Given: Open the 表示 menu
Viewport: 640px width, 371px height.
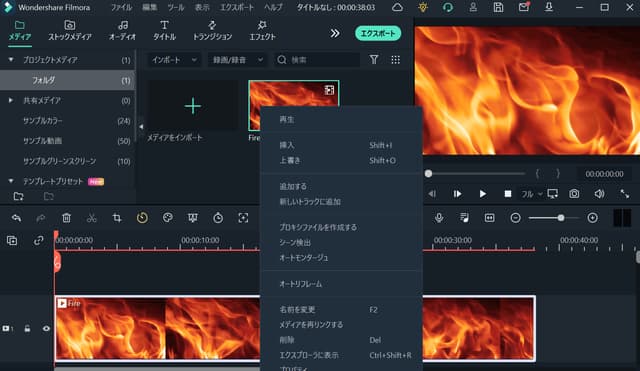Looking at the screenshot, I should click(x=202, y=7).
